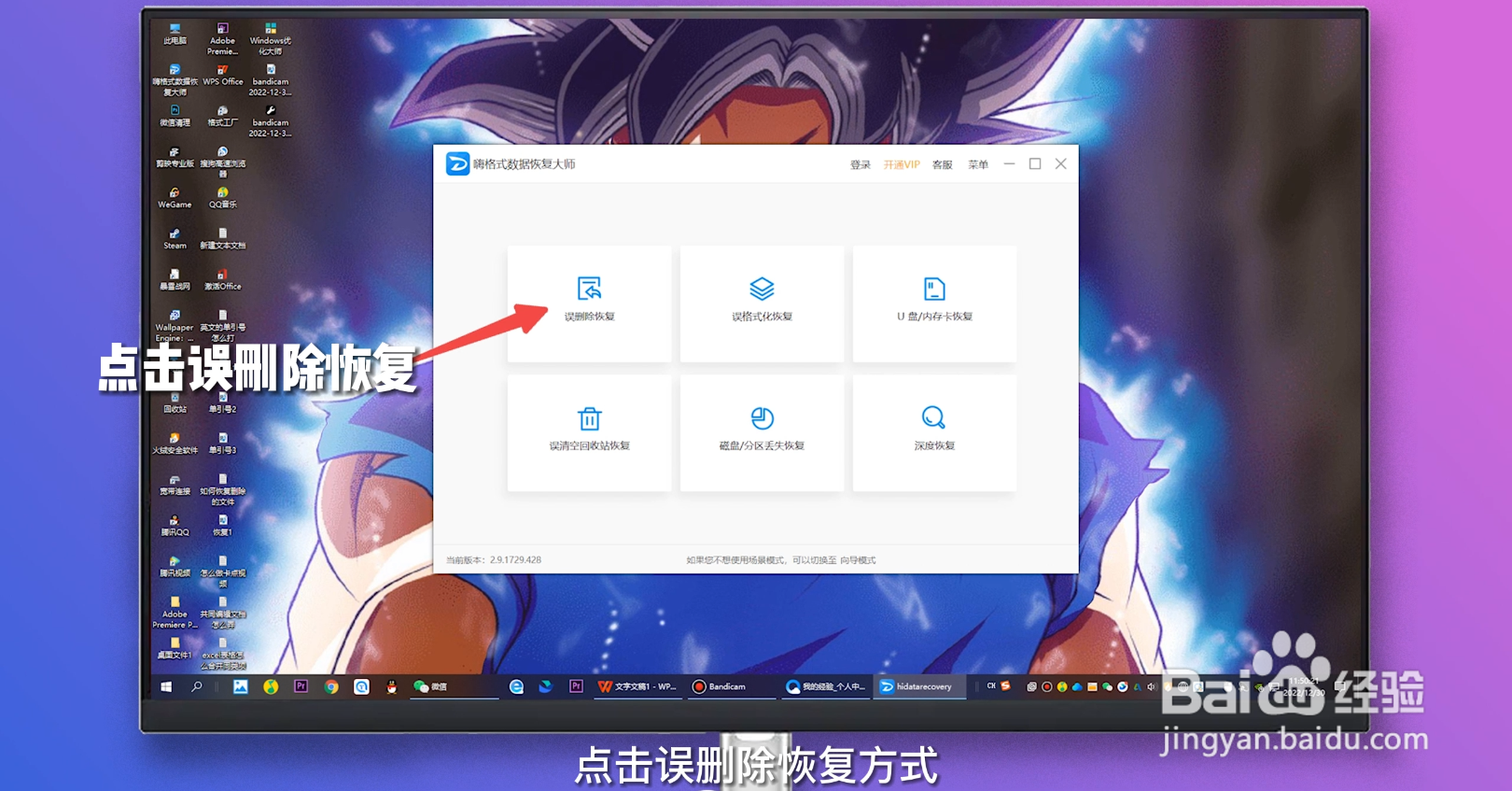This screenshot has height=791, width=1512.
Task: Select 回收站 recycle bin icon
Action: [175, 403]
